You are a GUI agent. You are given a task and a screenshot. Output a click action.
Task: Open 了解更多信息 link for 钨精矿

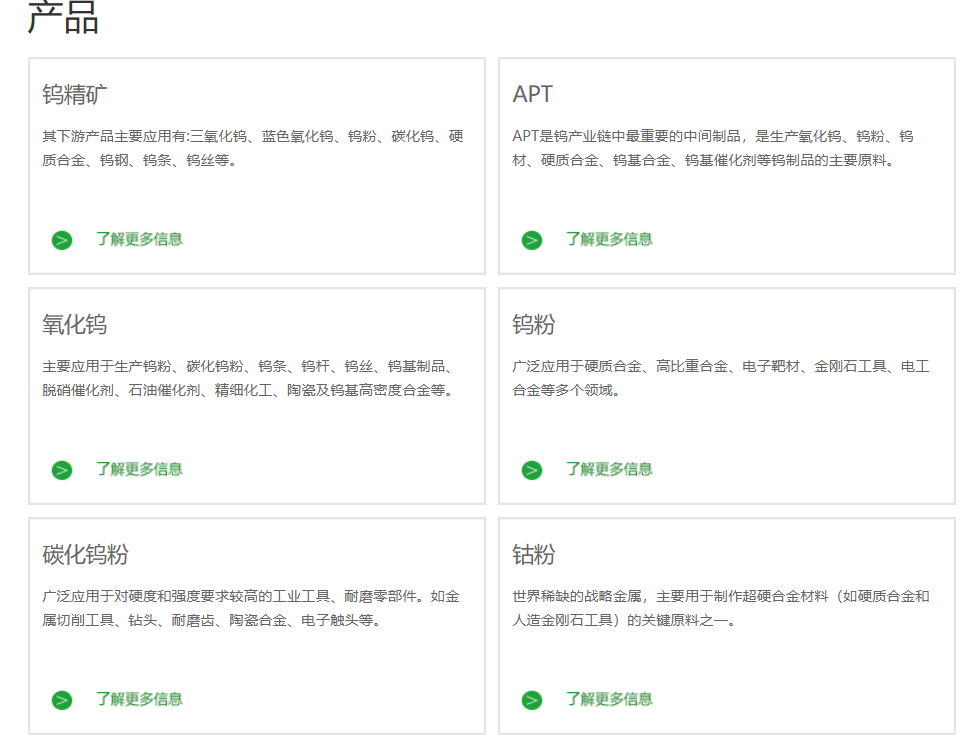(138, 240)
